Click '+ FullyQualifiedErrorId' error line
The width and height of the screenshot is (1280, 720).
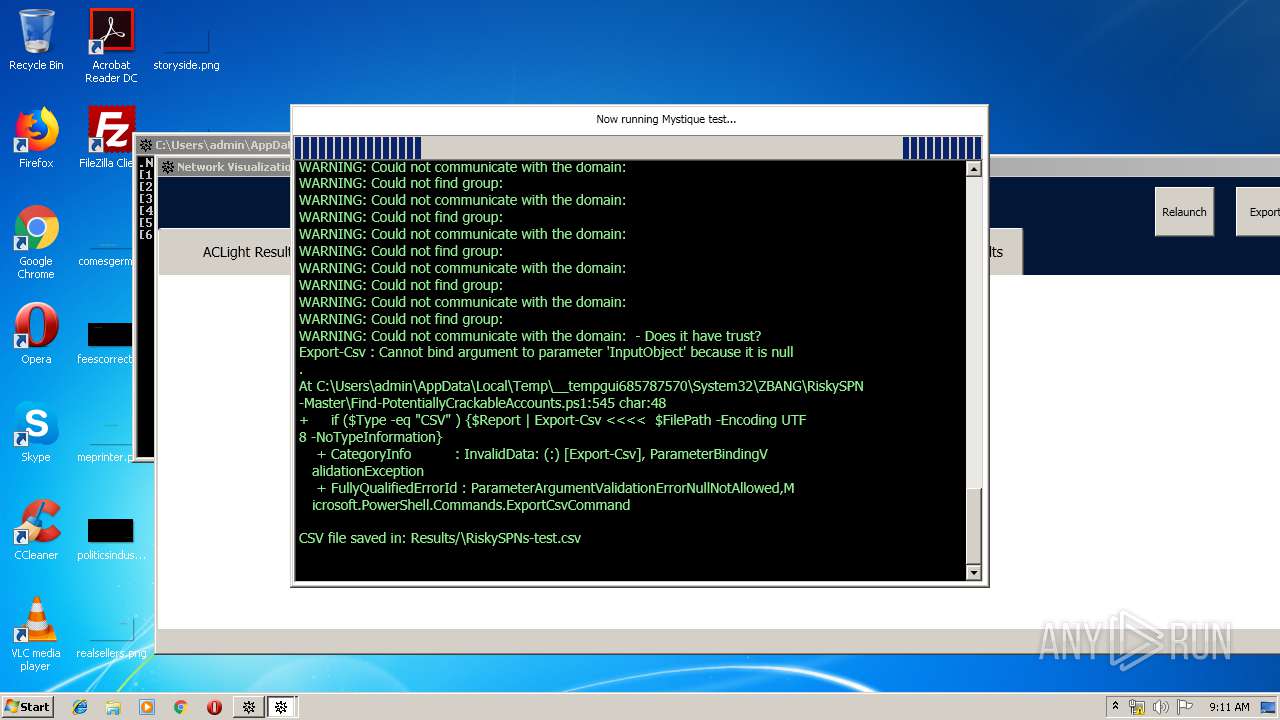[555, 488]
